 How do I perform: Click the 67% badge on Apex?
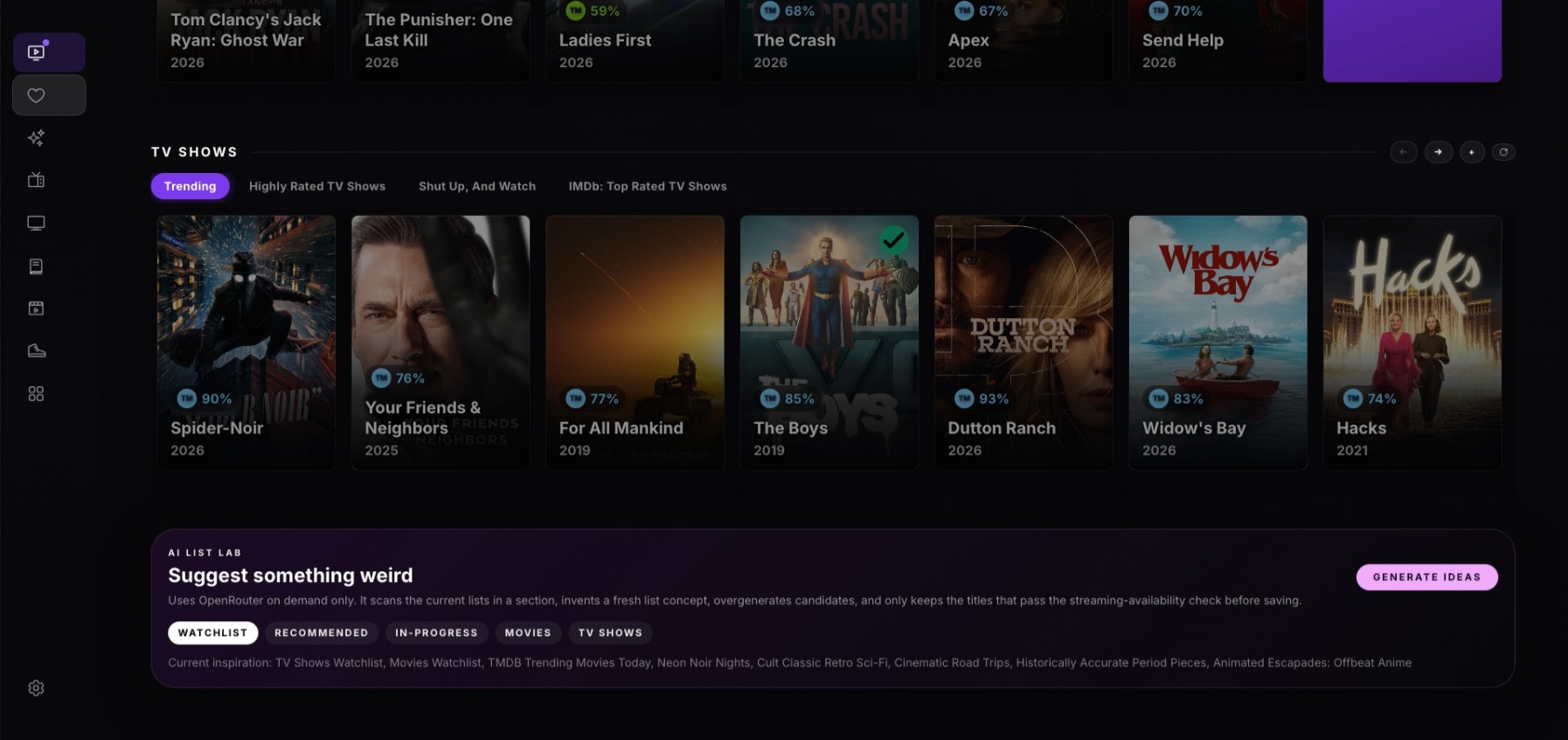click(982, 10)
